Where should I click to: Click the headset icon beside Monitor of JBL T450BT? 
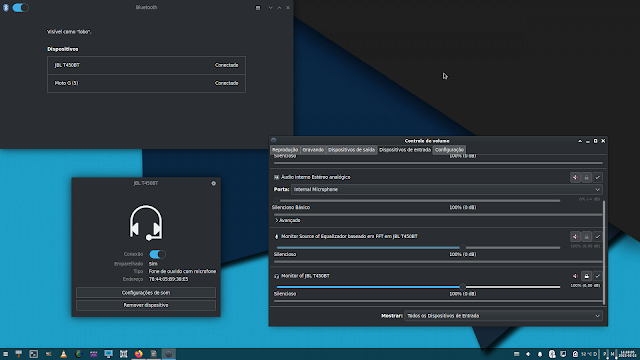pyautogui.click(x=276, y=276)
